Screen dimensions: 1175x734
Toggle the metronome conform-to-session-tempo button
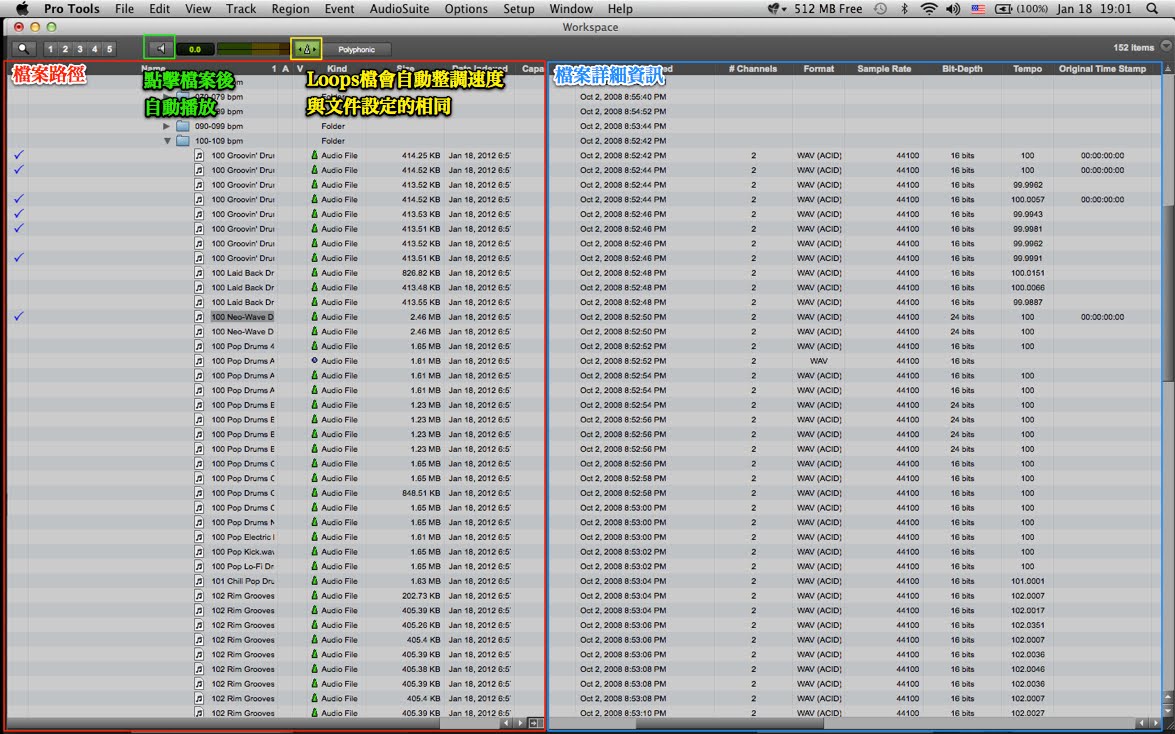point(306,49)
